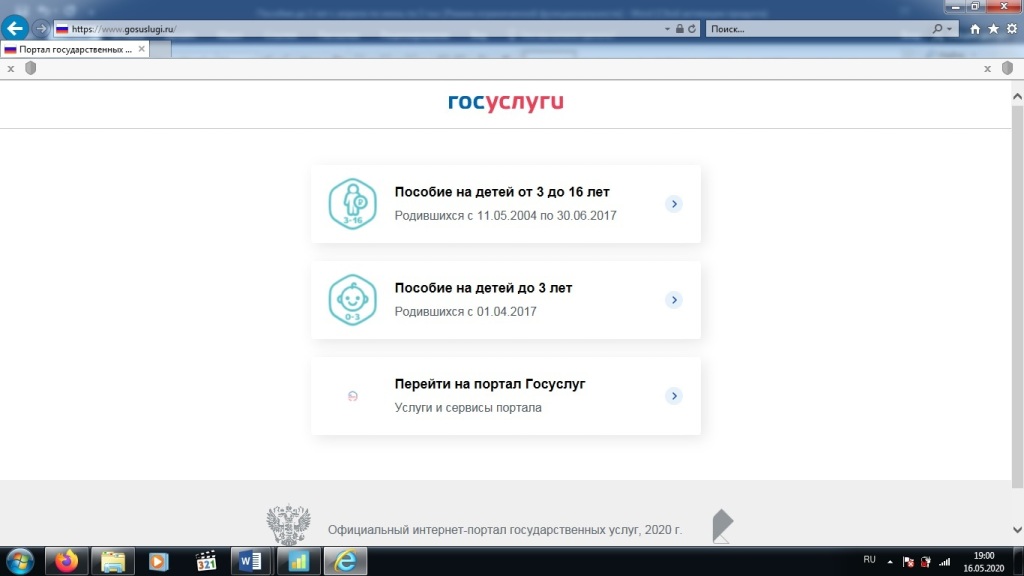1024x576 pixels.
Task: Open the browser Tools gear icon
Action: pyautogui.click(x=1011, y=29)
